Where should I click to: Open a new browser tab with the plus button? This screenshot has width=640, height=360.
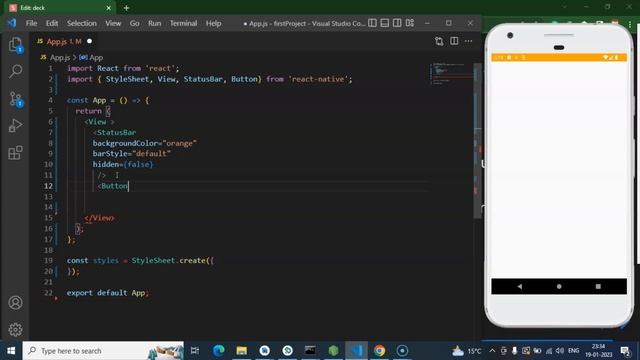(126, 8)
